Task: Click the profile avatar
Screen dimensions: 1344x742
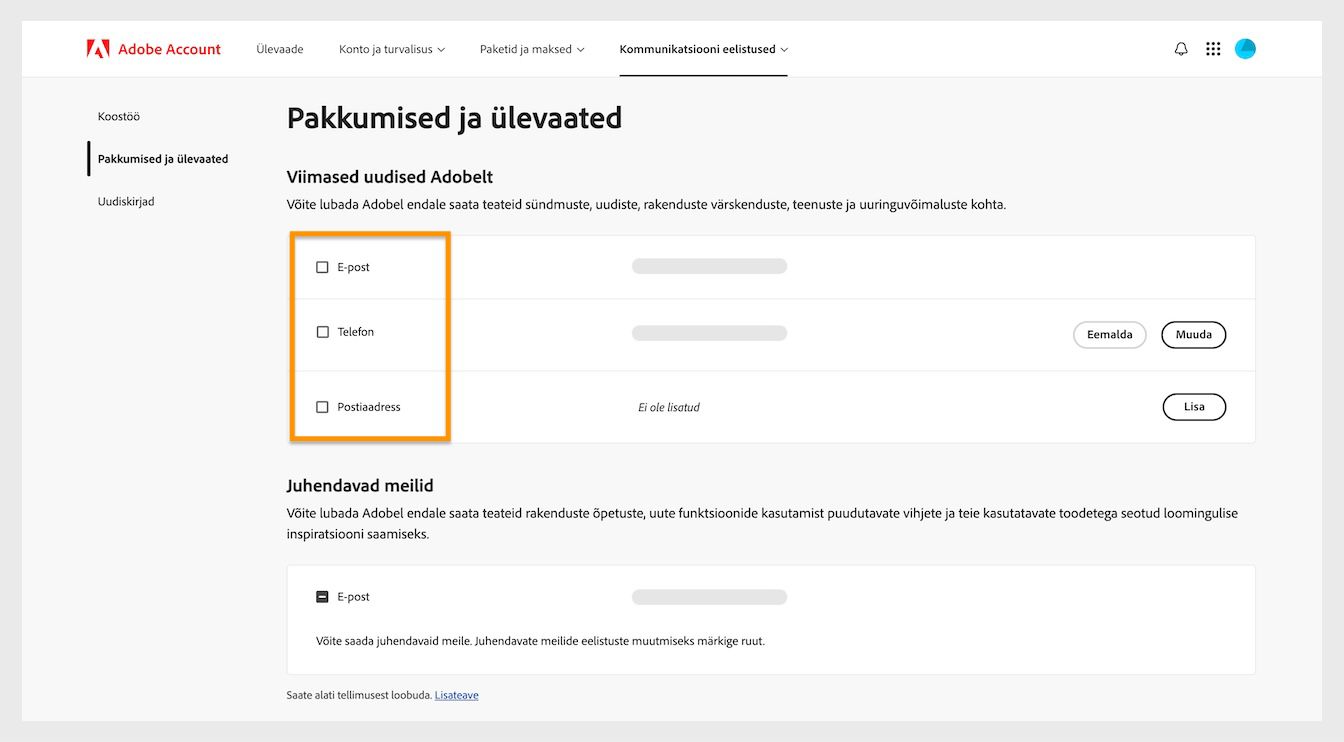Action: 1245,48
